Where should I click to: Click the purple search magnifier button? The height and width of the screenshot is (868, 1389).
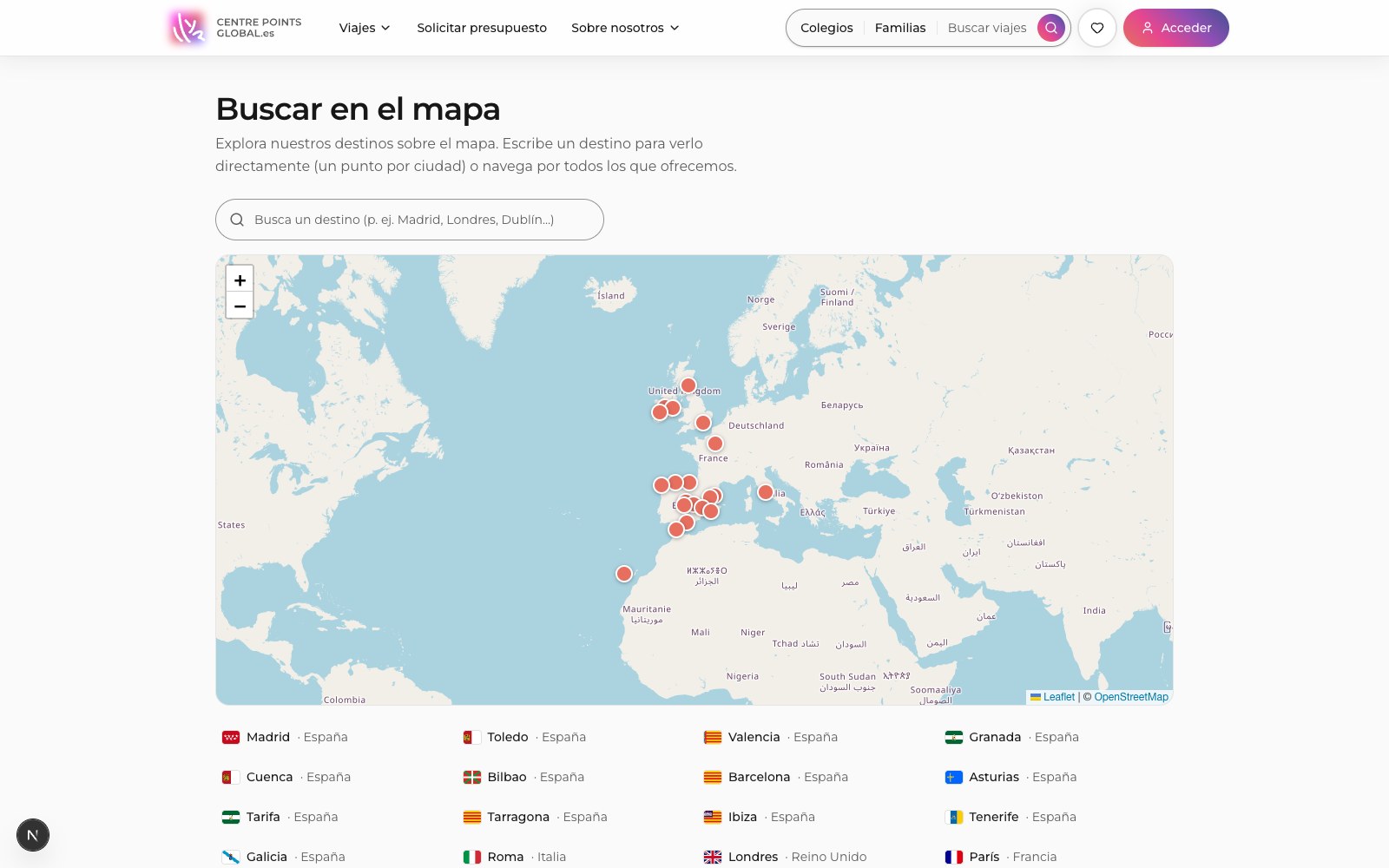pyautogui.click(x=1050, y=28)
